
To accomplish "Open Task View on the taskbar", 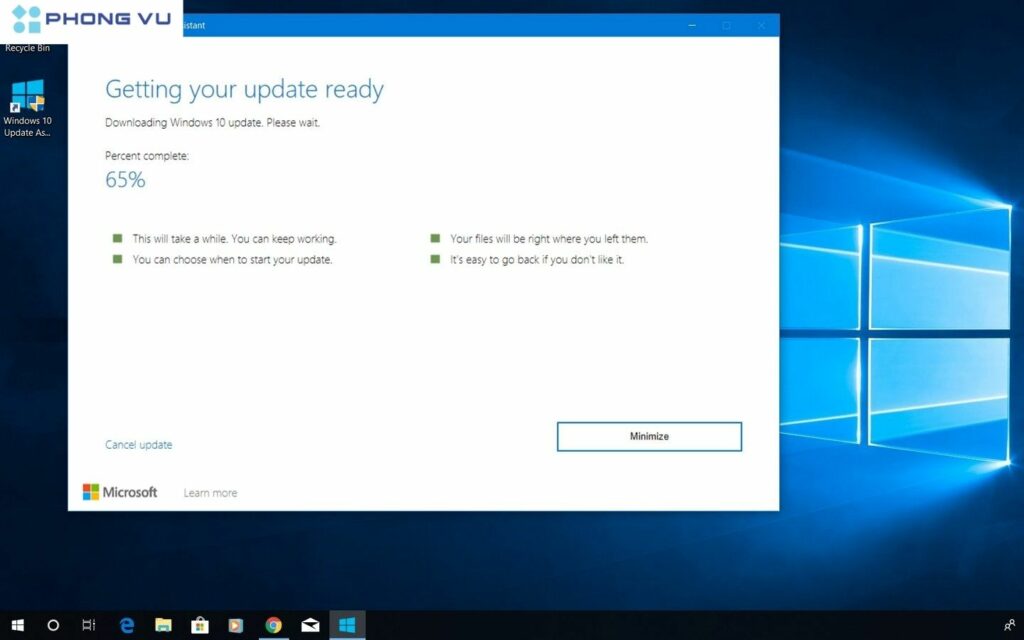I will point(88,625).
